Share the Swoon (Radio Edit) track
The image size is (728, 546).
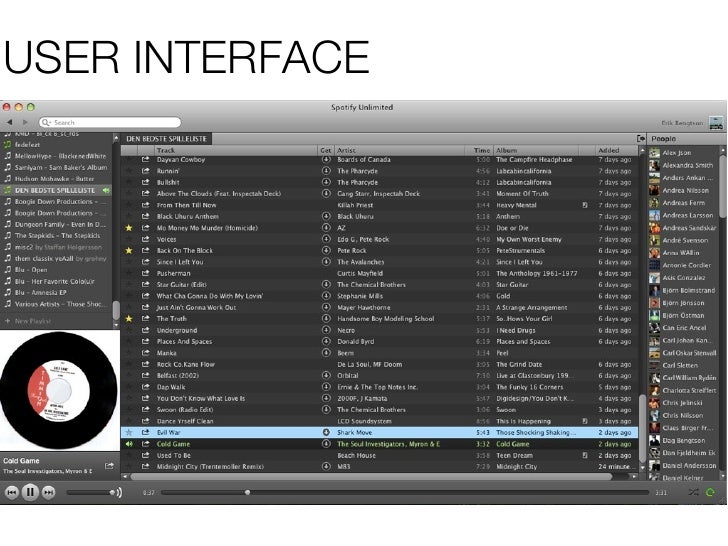pos(145,410)
